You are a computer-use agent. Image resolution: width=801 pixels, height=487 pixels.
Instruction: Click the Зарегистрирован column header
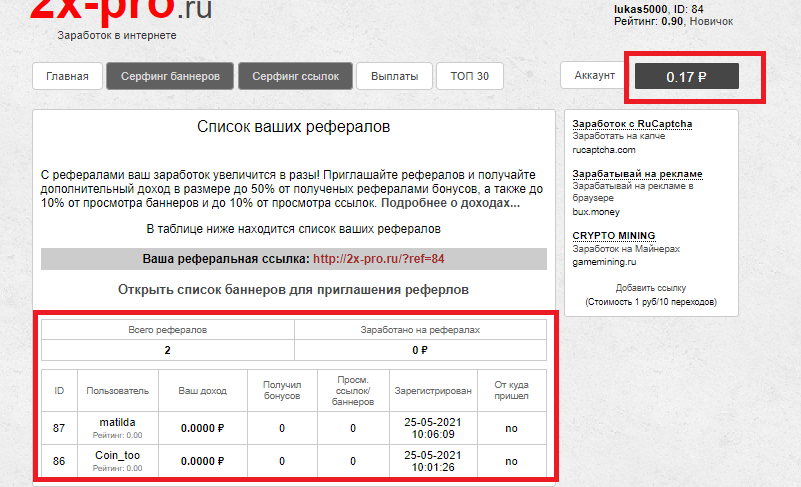[433, 390]
